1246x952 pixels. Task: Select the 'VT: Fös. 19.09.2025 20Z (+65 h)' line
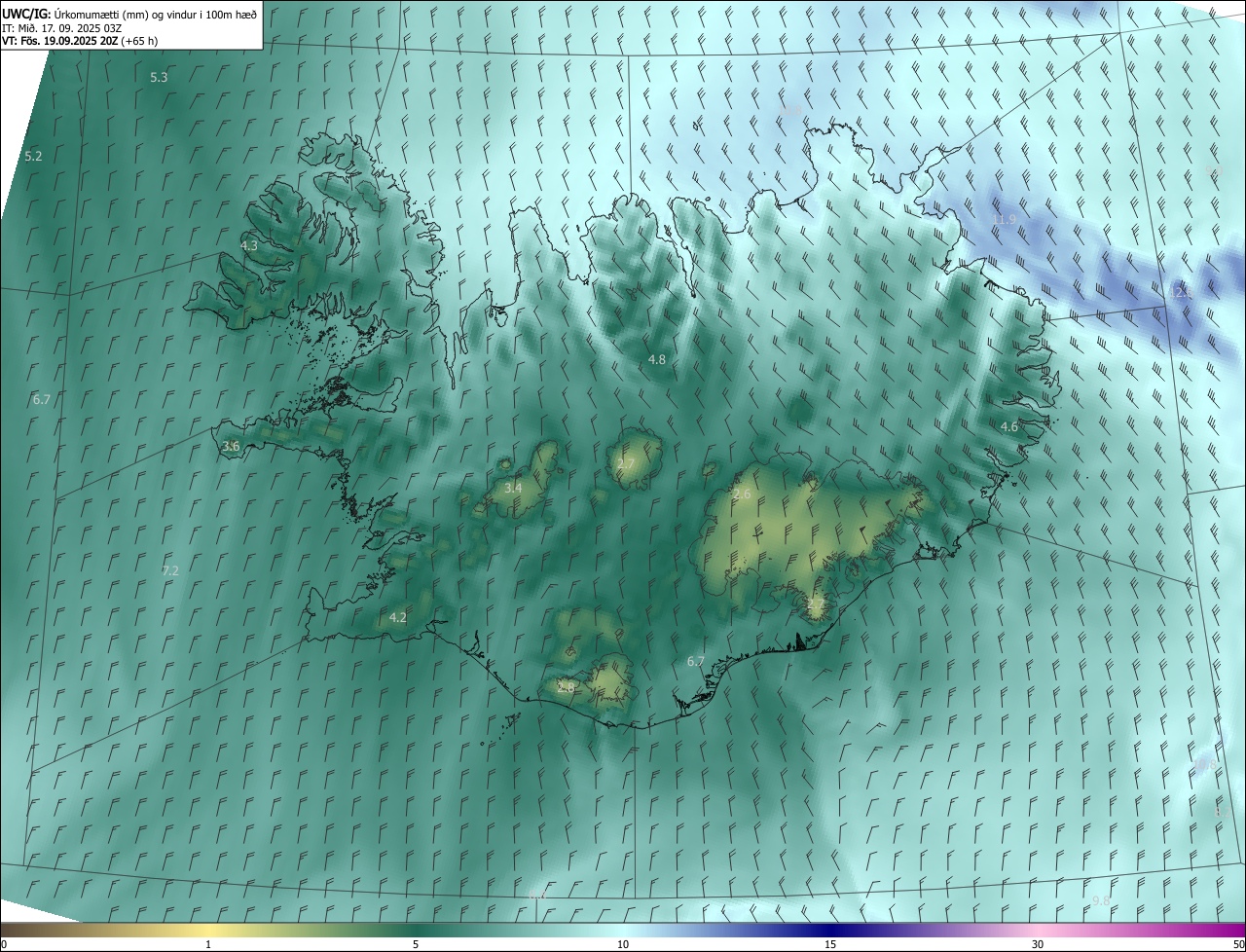80,41
